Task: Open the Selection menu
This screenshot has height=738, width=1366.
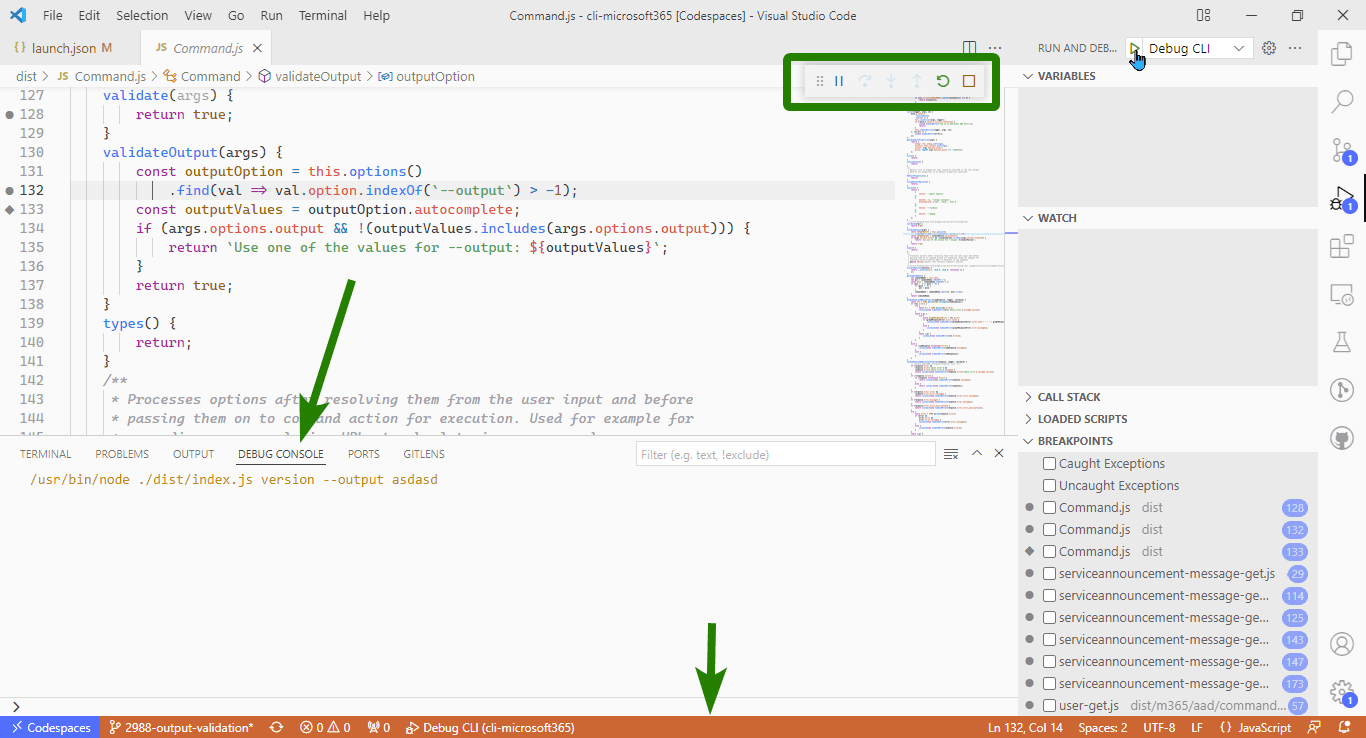Action: [142, 16]
